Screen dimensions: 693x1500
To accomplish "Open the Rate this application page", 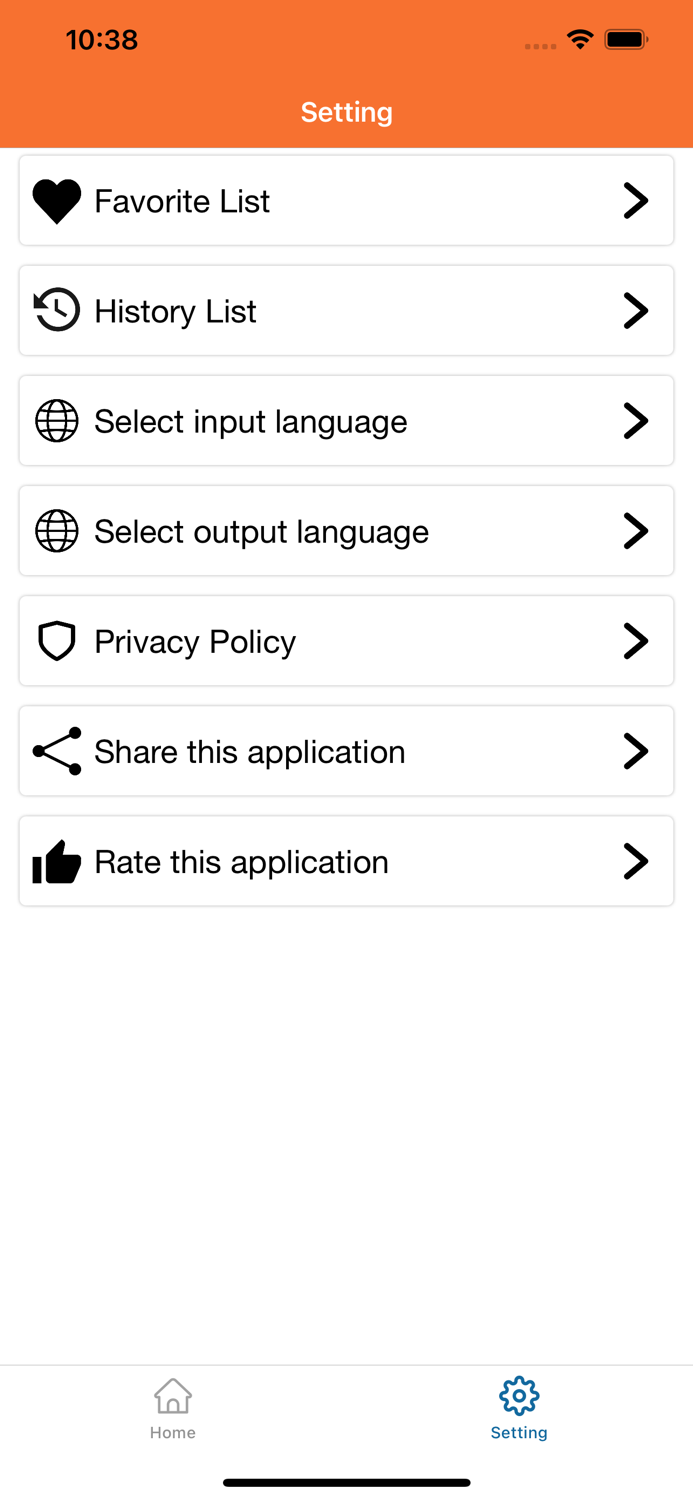I will (346, 861).
